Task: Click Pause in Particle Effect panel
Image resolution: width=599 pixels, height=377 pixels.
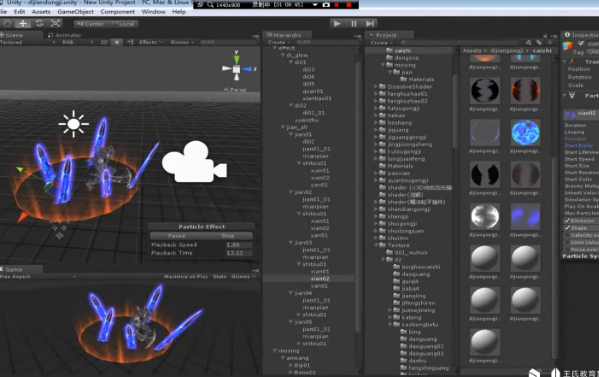Action: tap(176, 236)
